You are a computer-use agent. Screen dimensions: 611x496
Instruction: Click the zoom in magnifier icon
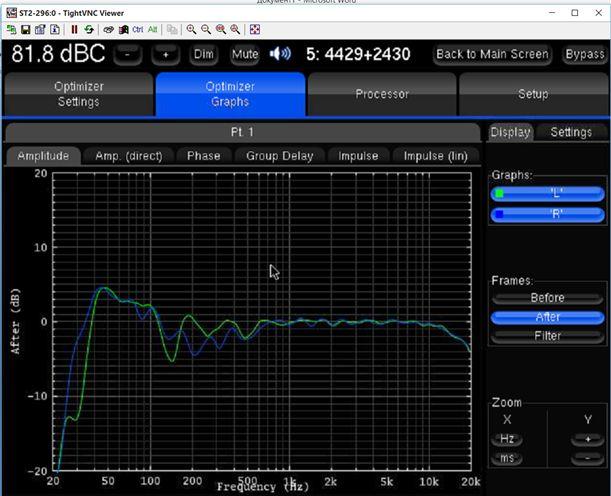[x=191, y=29]
